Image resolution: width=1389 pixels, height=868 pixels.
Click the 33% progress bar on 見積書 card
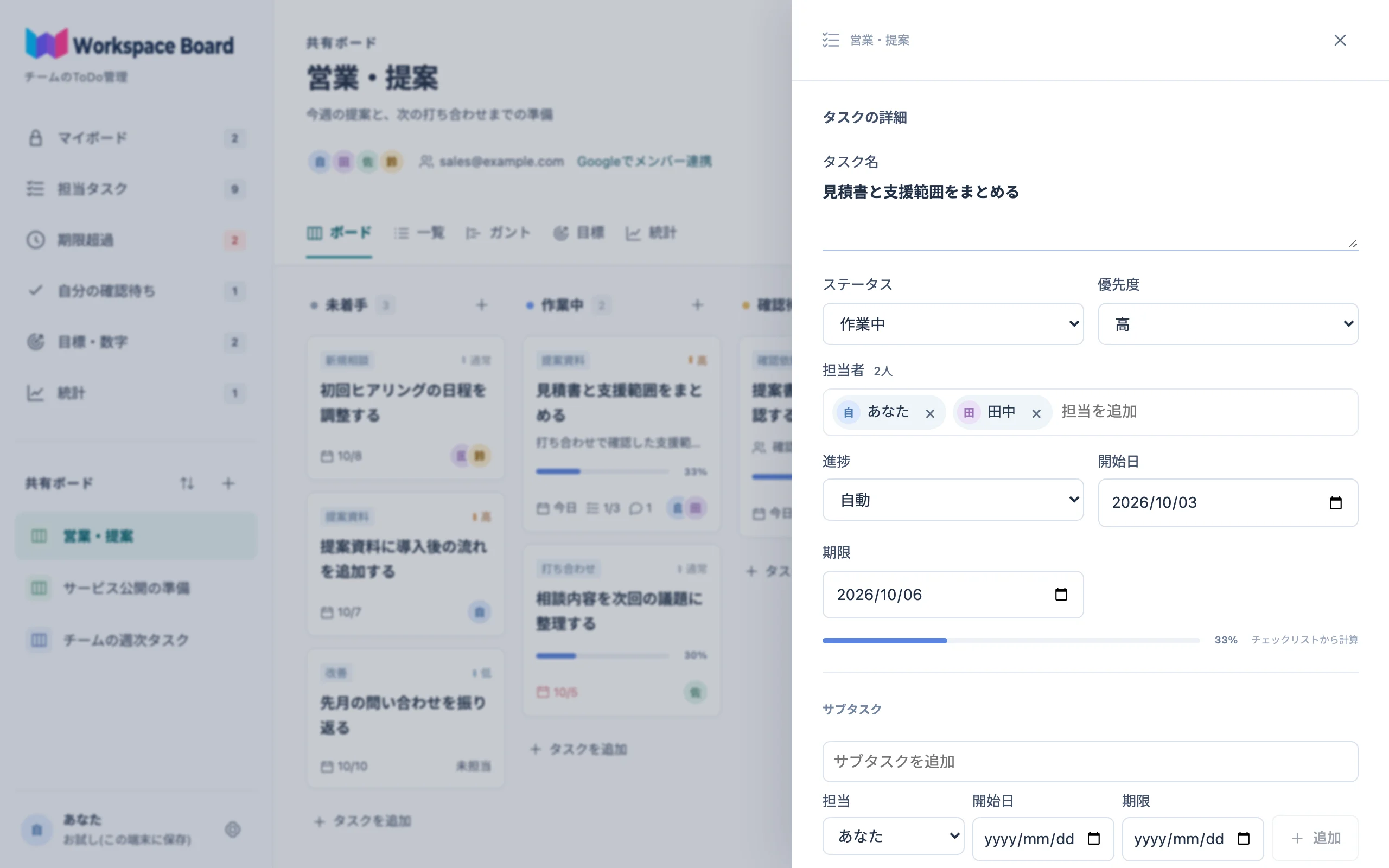pyautogui.click(x=602, y=472)
